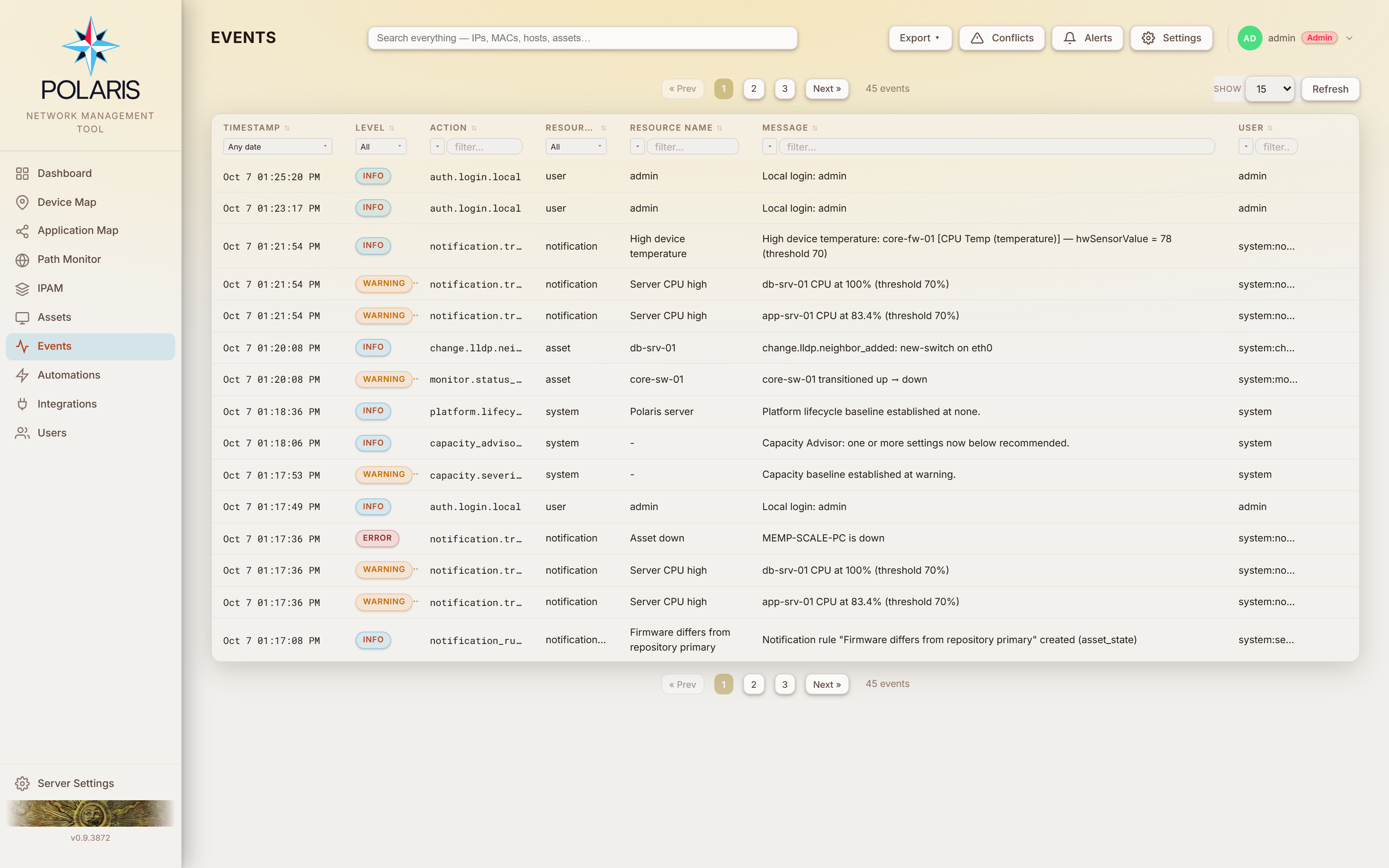Focus the Search everything field

582,38
